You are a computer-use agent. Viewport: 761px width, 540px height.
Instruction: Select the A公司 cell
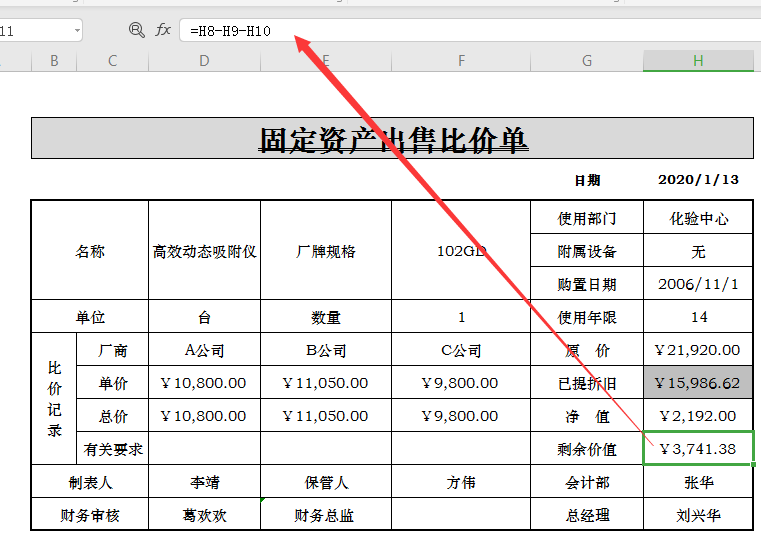[204, 350]
